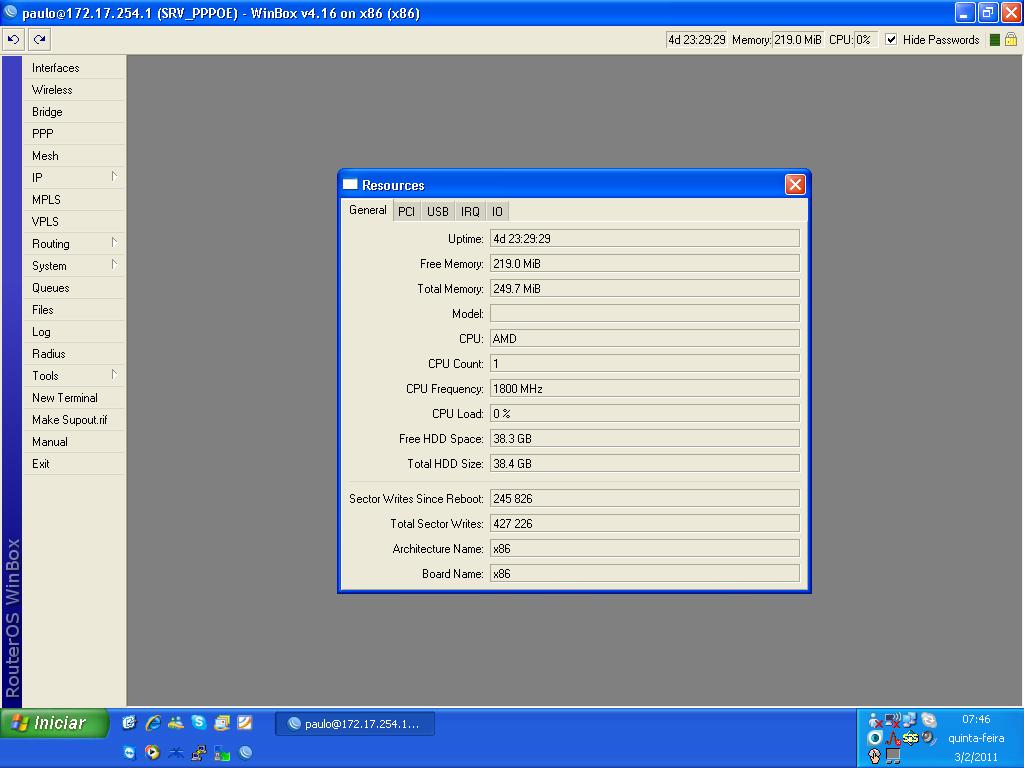Click the Uptime field
The image size is (1024, 768).
click(x=645, y=238)
